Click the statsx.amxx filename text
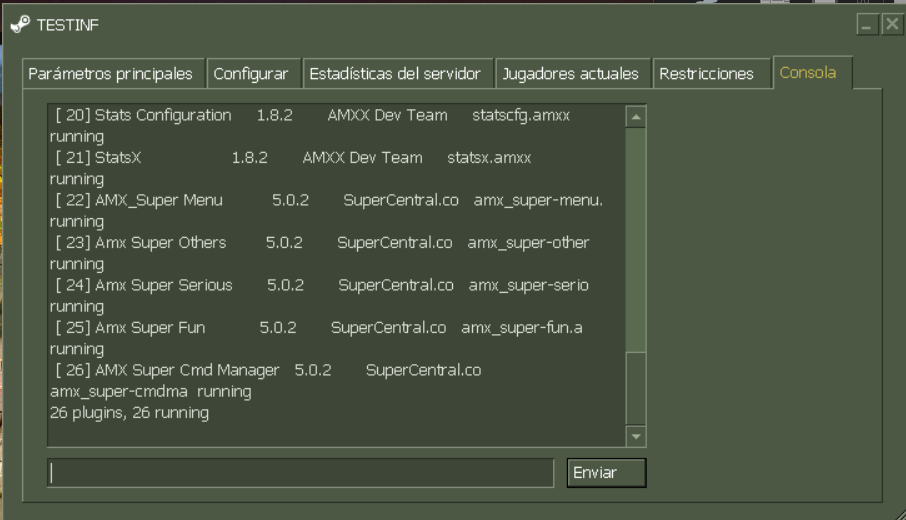Viewport: 906px width, 520px height. [x=489, y=158]
